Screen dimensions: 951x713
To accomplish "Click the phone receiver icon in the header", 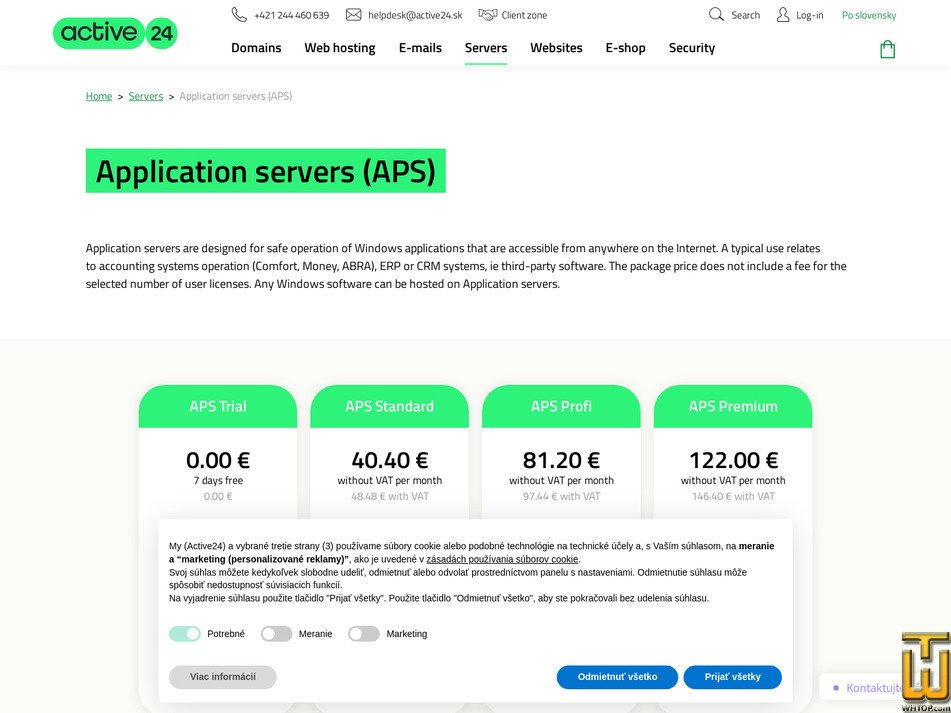I will click(238, 15).
